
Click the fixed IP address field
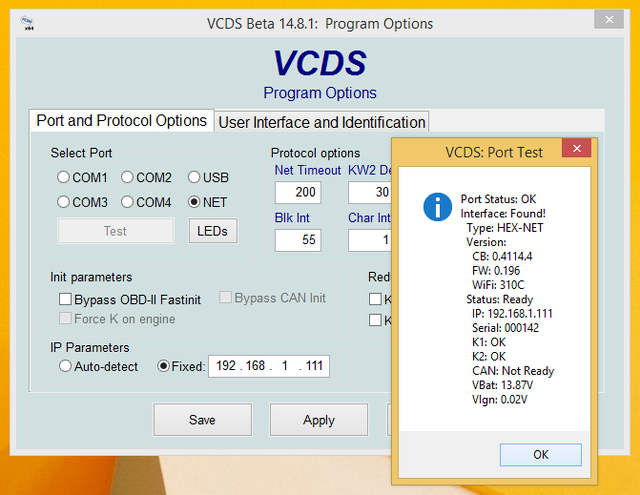pos(269,366)
